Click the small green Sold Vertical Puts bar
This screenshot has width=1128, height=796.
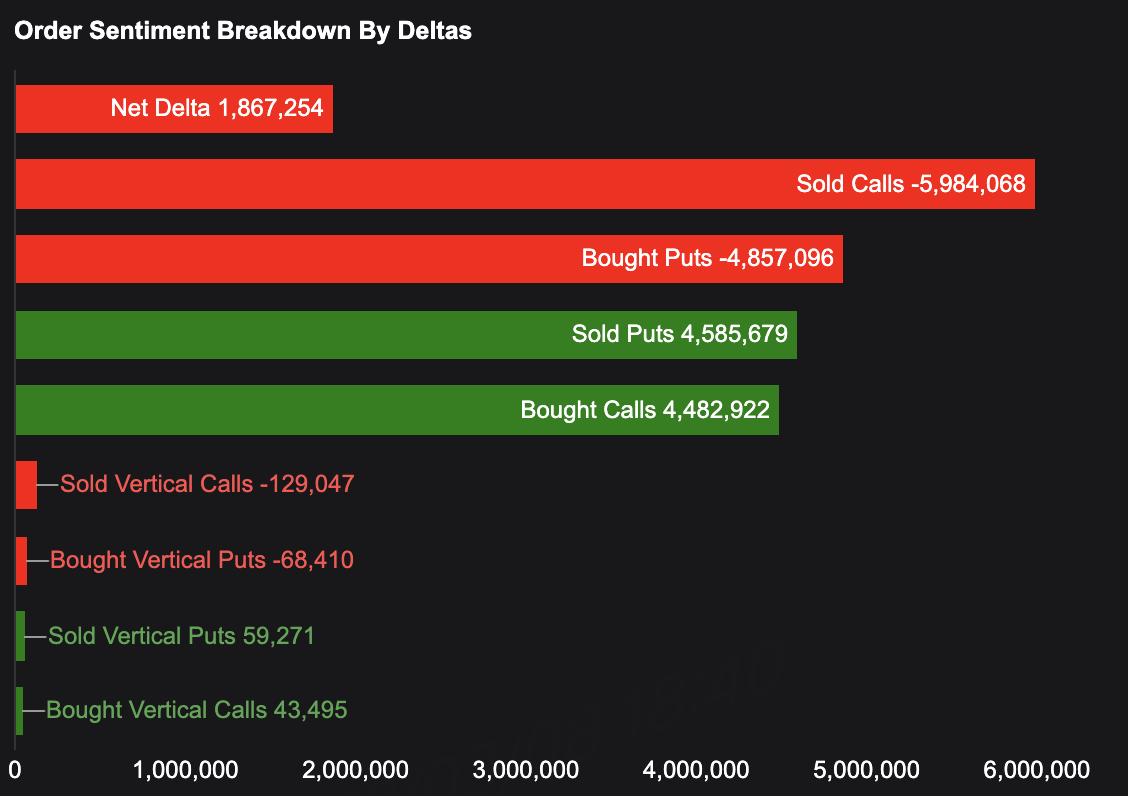[20, 636]
